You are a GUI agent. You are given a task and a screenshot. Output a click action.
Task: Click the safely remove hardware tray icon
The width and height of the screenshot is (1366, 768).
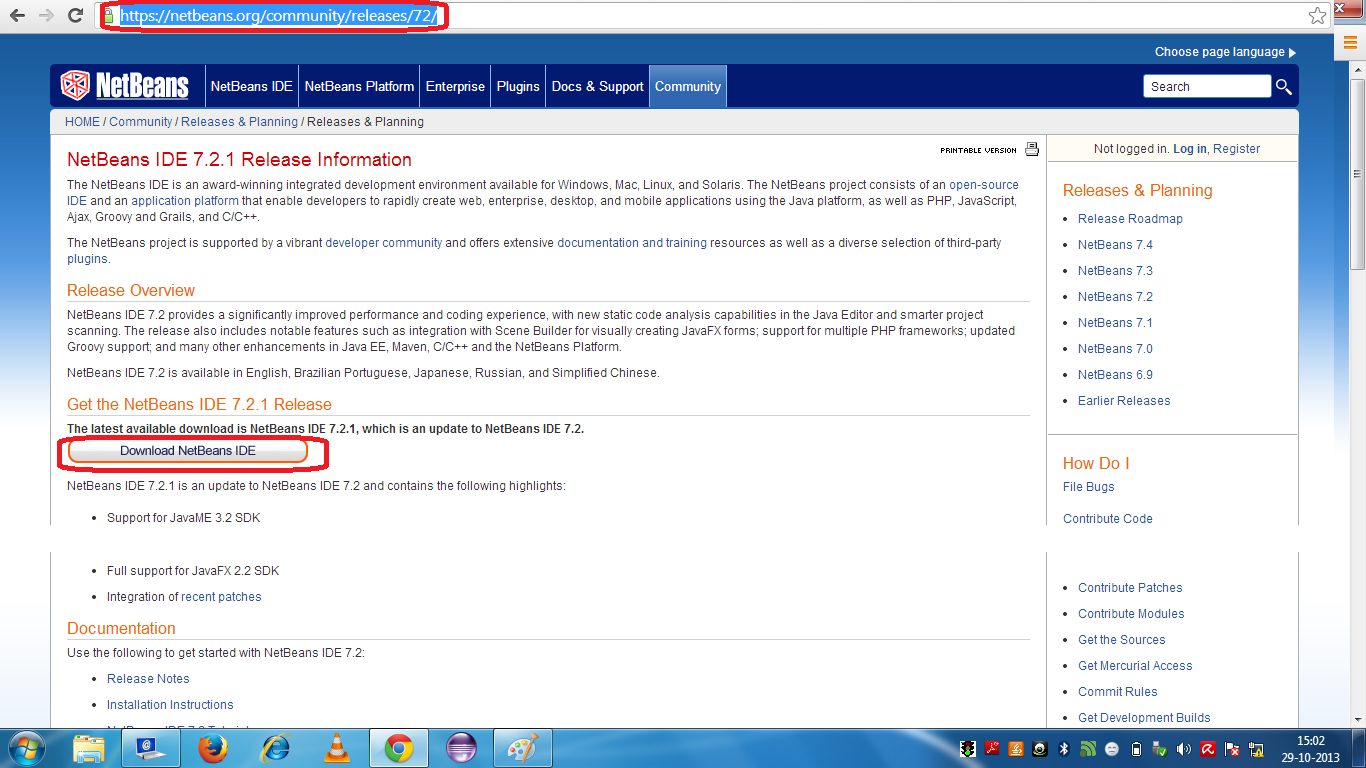[1160, 749]
